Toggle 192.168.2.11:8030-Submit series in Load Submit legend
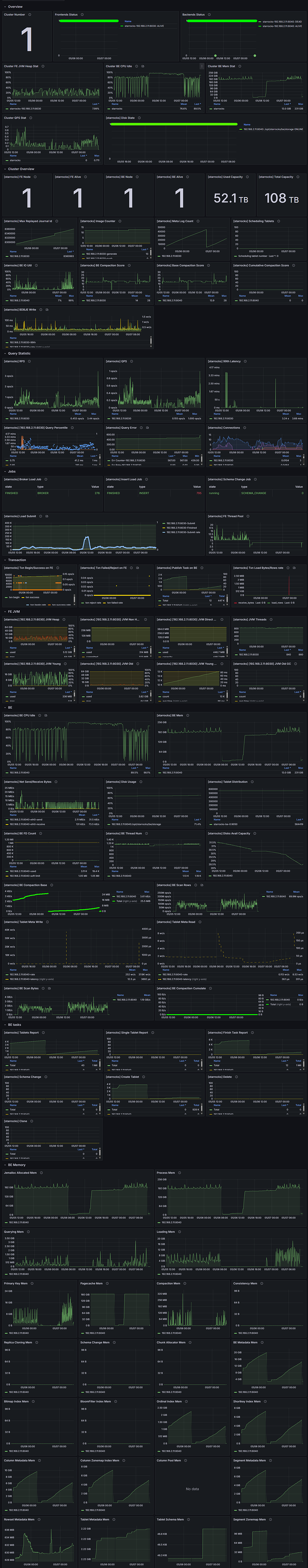308x1568 pixels. point(180,523)
